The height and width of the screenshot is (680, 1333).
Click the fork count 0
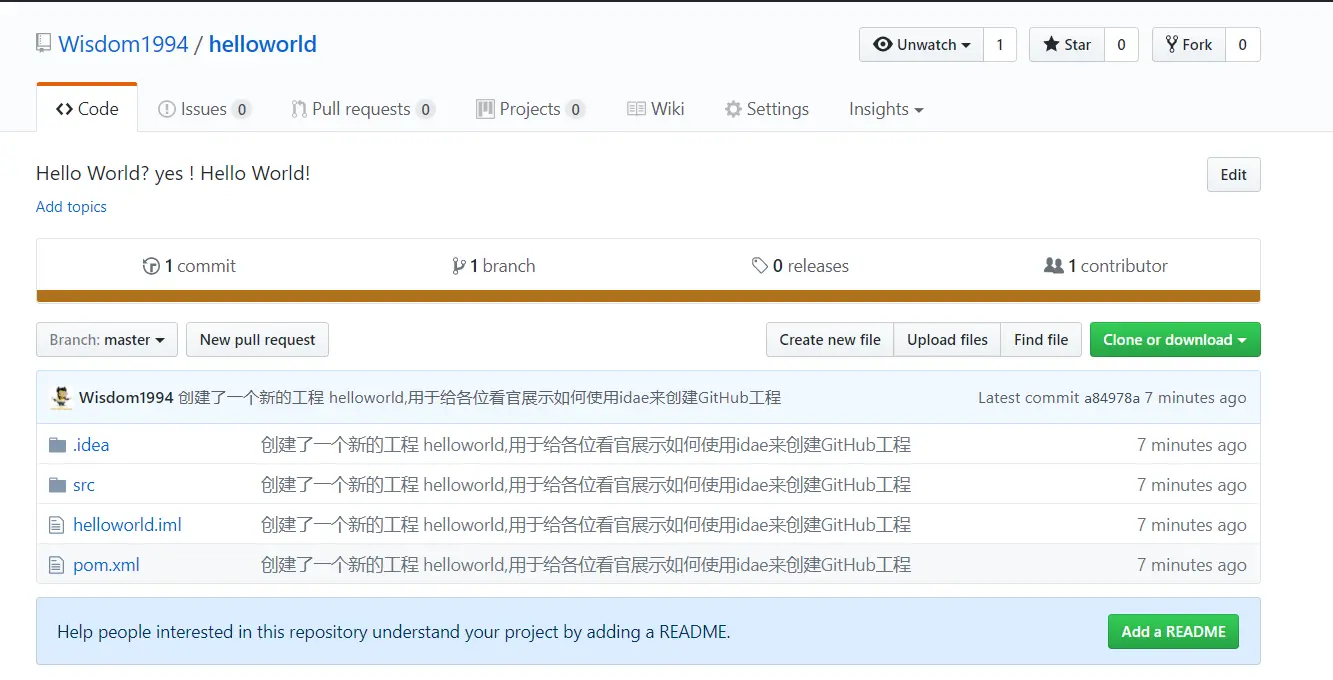1243,45
